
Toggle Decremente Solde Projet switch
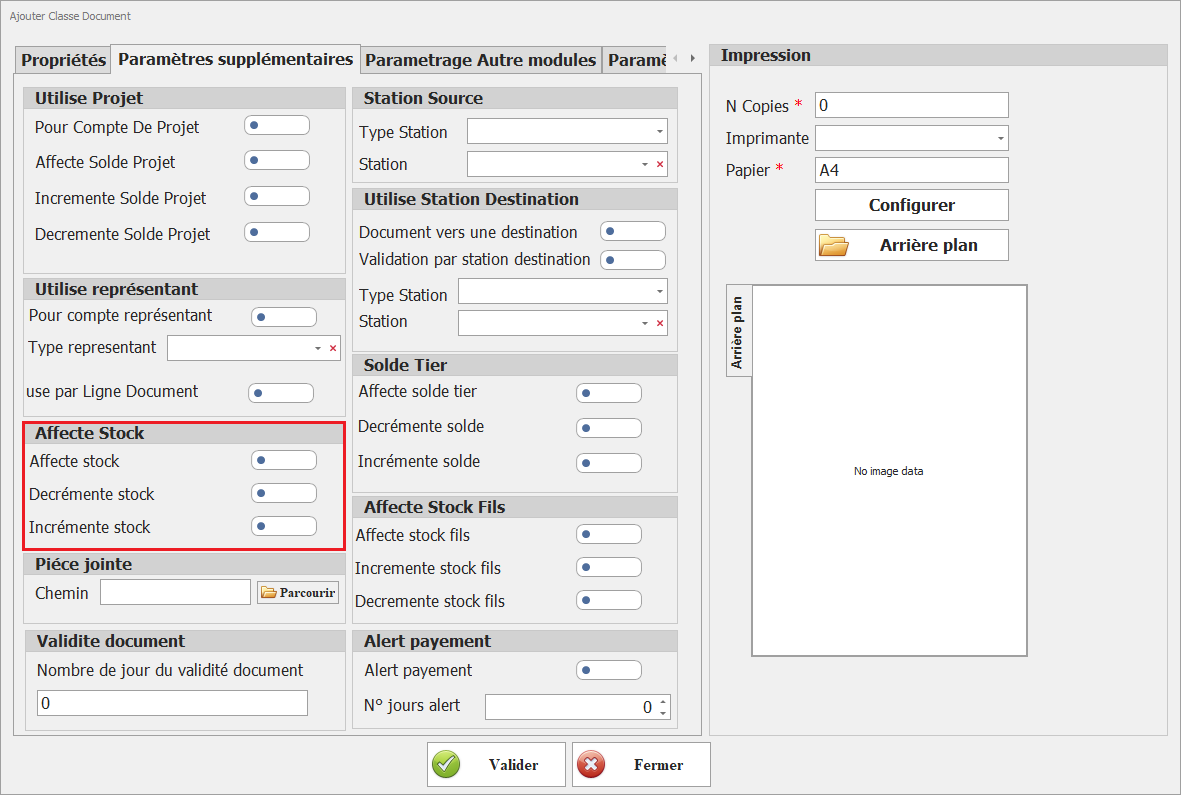pos(277,232)
